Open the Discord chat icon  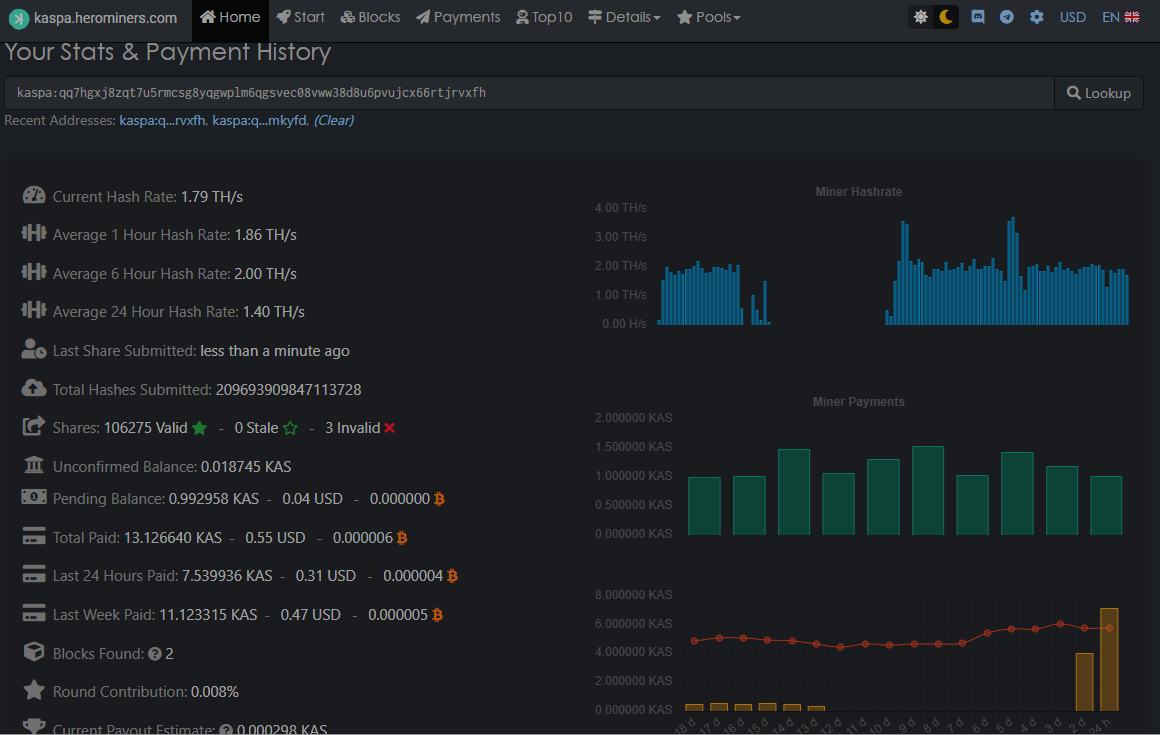click(978, 17)
